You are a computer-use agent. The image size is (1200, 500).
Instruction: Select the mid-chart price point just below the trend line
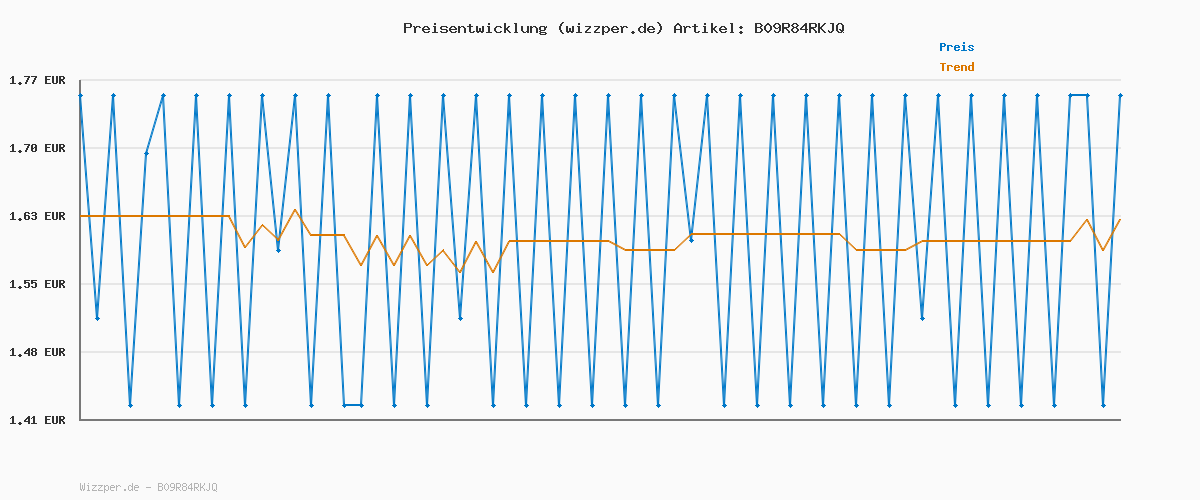coord(691,240)
